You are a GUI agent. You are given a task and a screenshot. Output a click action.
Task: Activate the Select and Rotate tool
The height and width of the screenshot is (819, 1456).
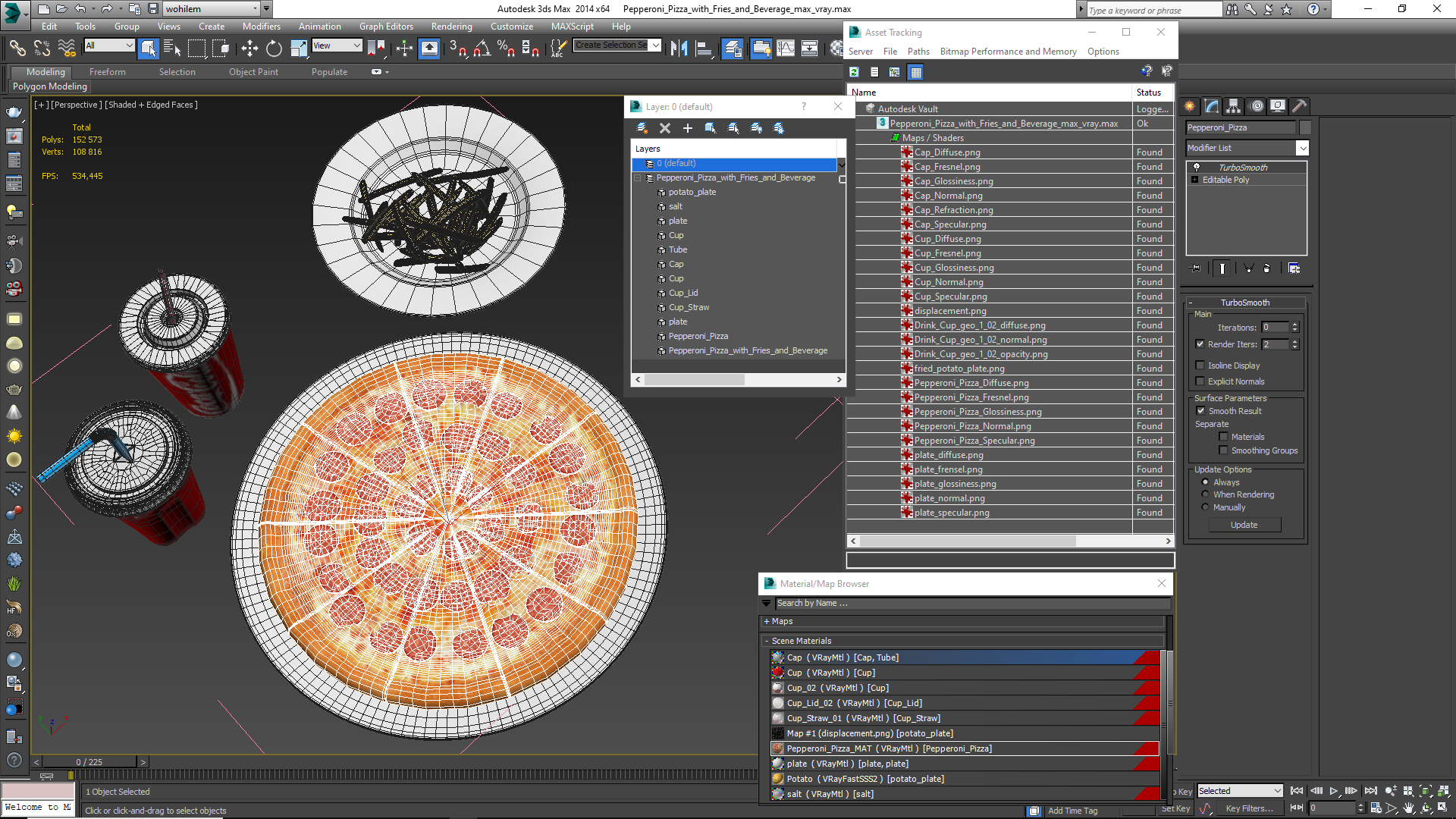click(274, 49)
